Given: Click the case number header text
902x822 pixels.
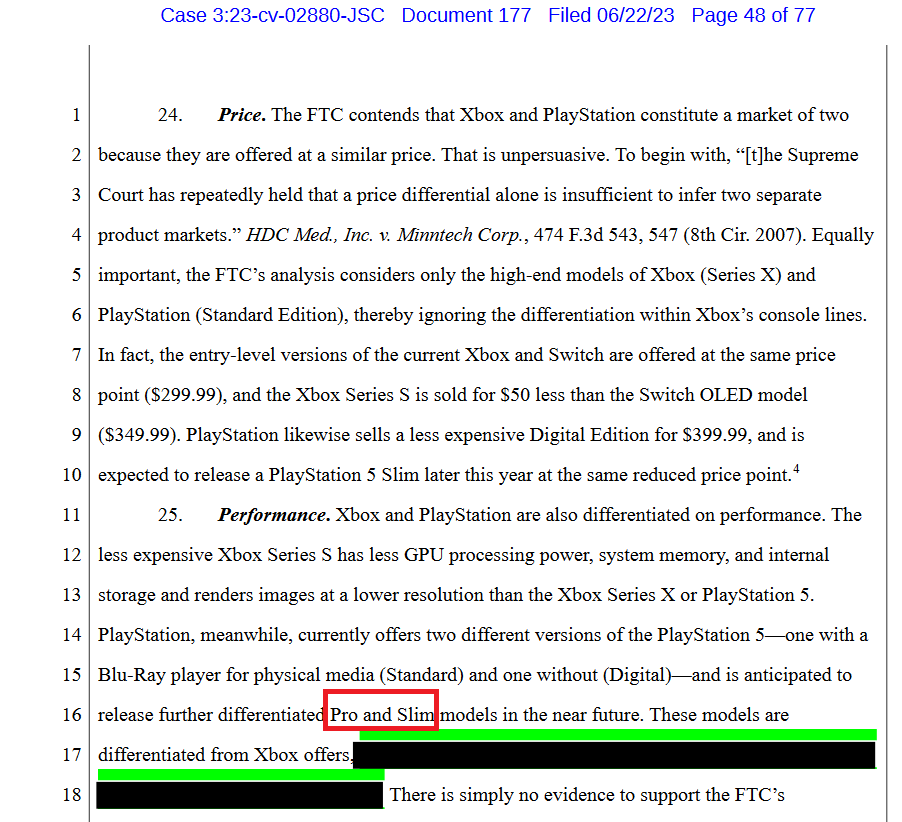Looking at the screenshot, I should click(x=272, y=16).
